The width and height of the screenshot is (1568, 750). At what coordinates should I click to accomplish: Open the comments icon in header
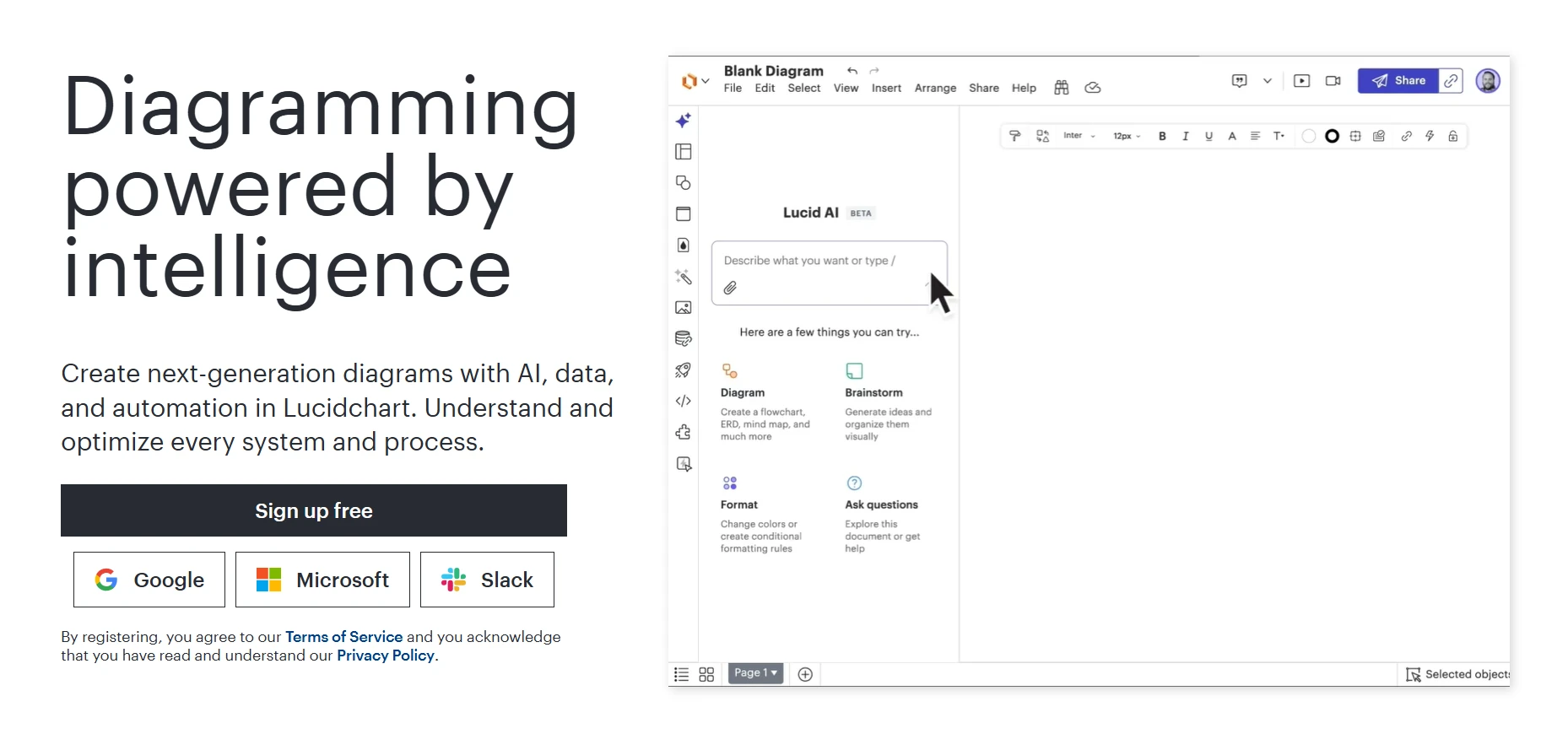pyautogui.click(x=1240, y=81)
